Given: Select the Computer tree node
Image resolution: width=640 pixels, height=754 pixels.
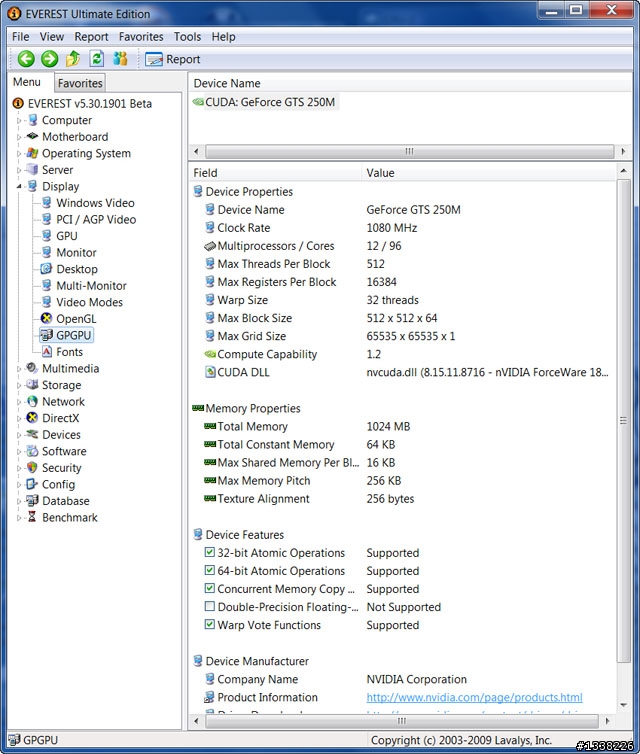Looking at the screenshot, I should pos(67,120).
